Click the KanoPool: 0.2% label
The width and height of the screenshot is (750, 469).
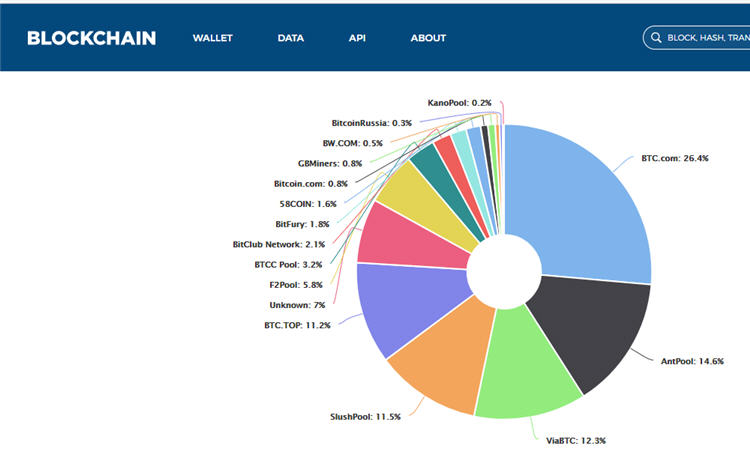(x=459, y=103)
